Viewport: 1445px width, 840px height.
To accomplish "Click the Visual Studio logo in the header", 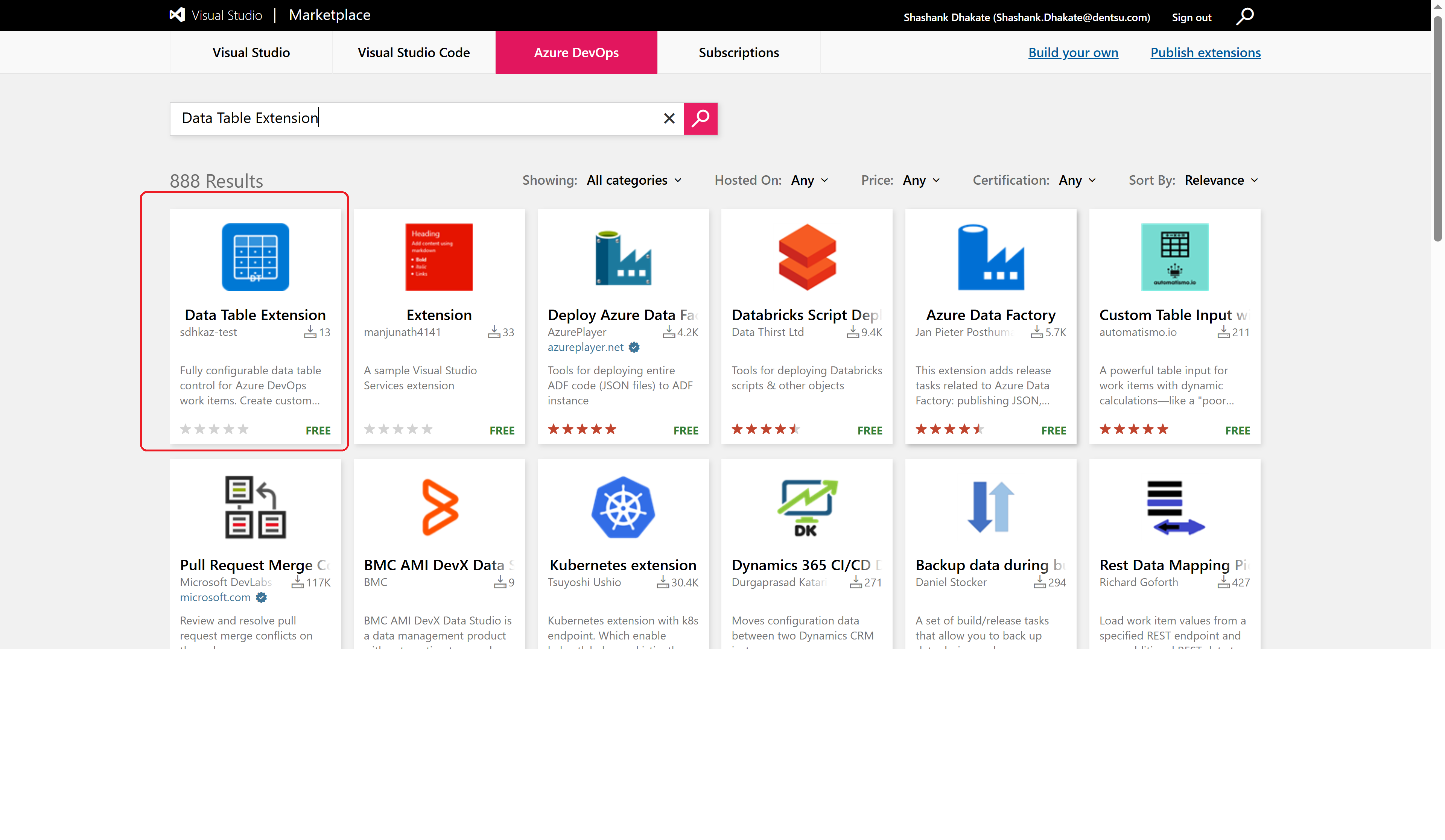I will (177, 15).
